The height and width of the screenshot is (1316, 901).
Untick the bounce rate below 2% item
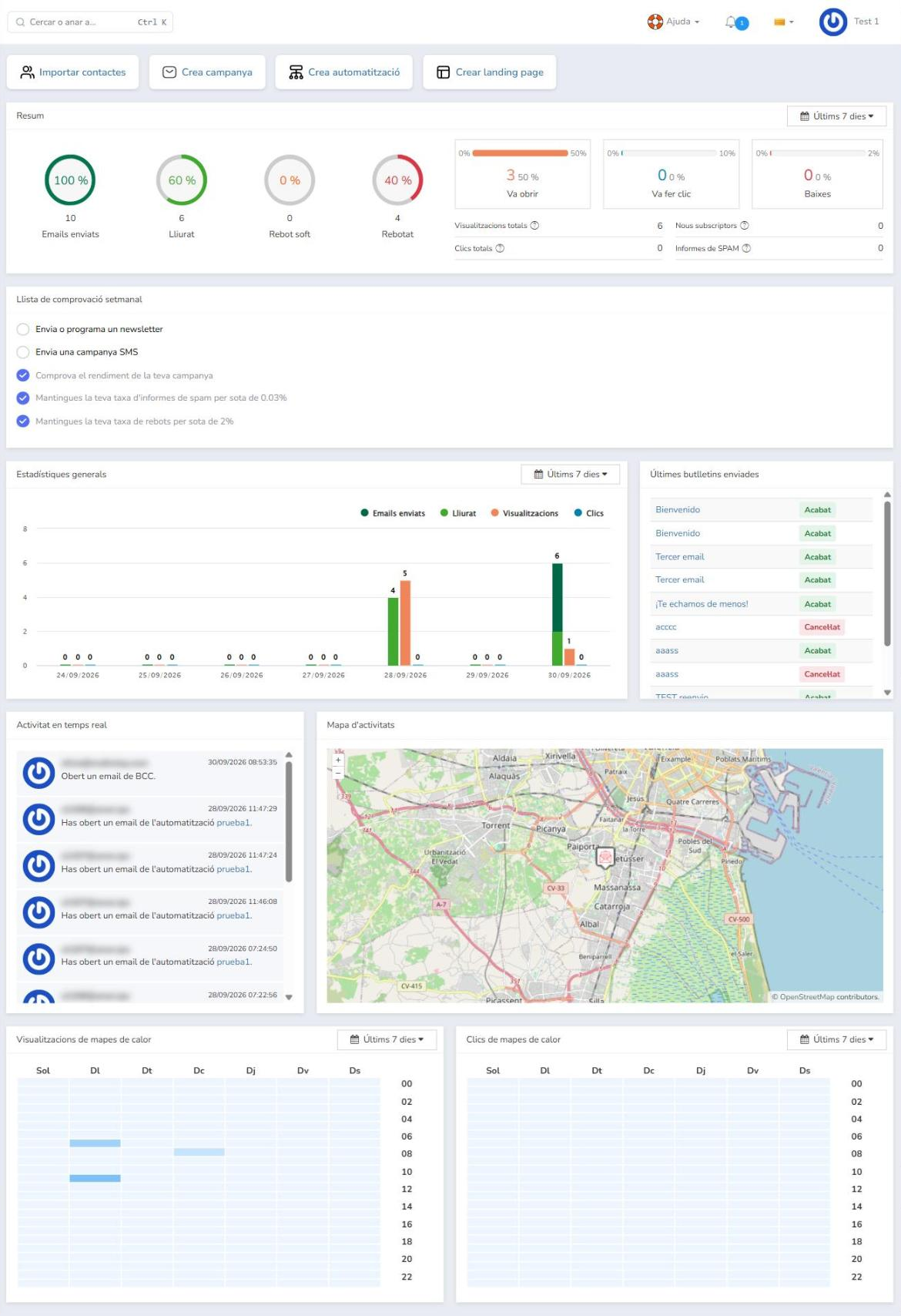[x=23, y=421]
